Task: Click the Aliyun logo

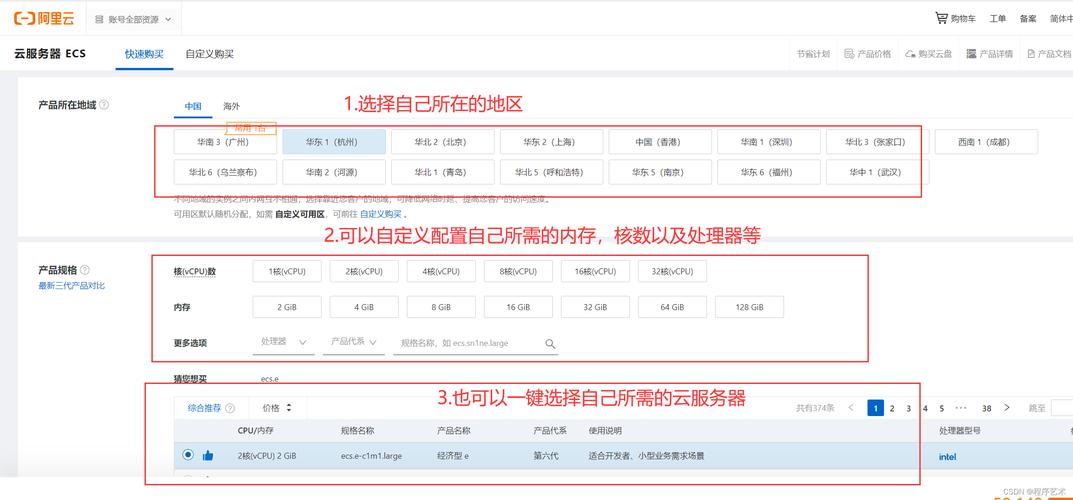Action: [44, 18]
